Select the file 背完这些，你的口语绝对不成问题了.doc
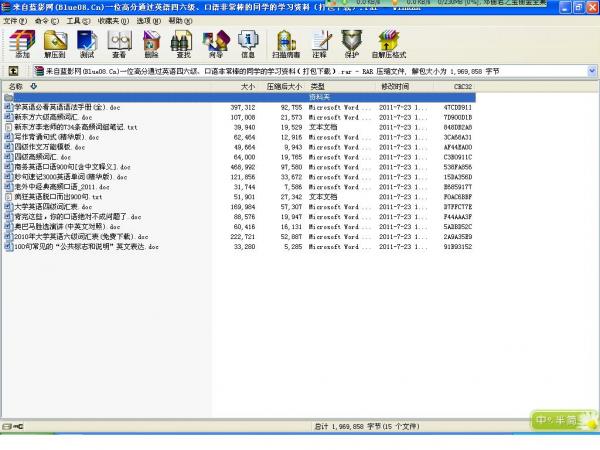Image resolution: width=600 pixels, height=450 pixels. pyautogui.click(x=78, y=217)
